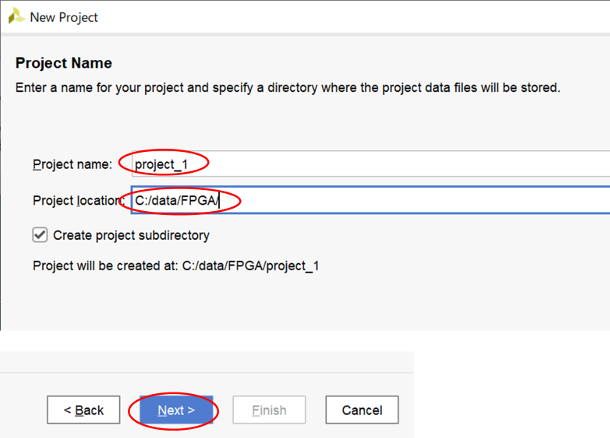Click the 'Enter a name for your project' description
610x438 pixels.
(287, 88)
